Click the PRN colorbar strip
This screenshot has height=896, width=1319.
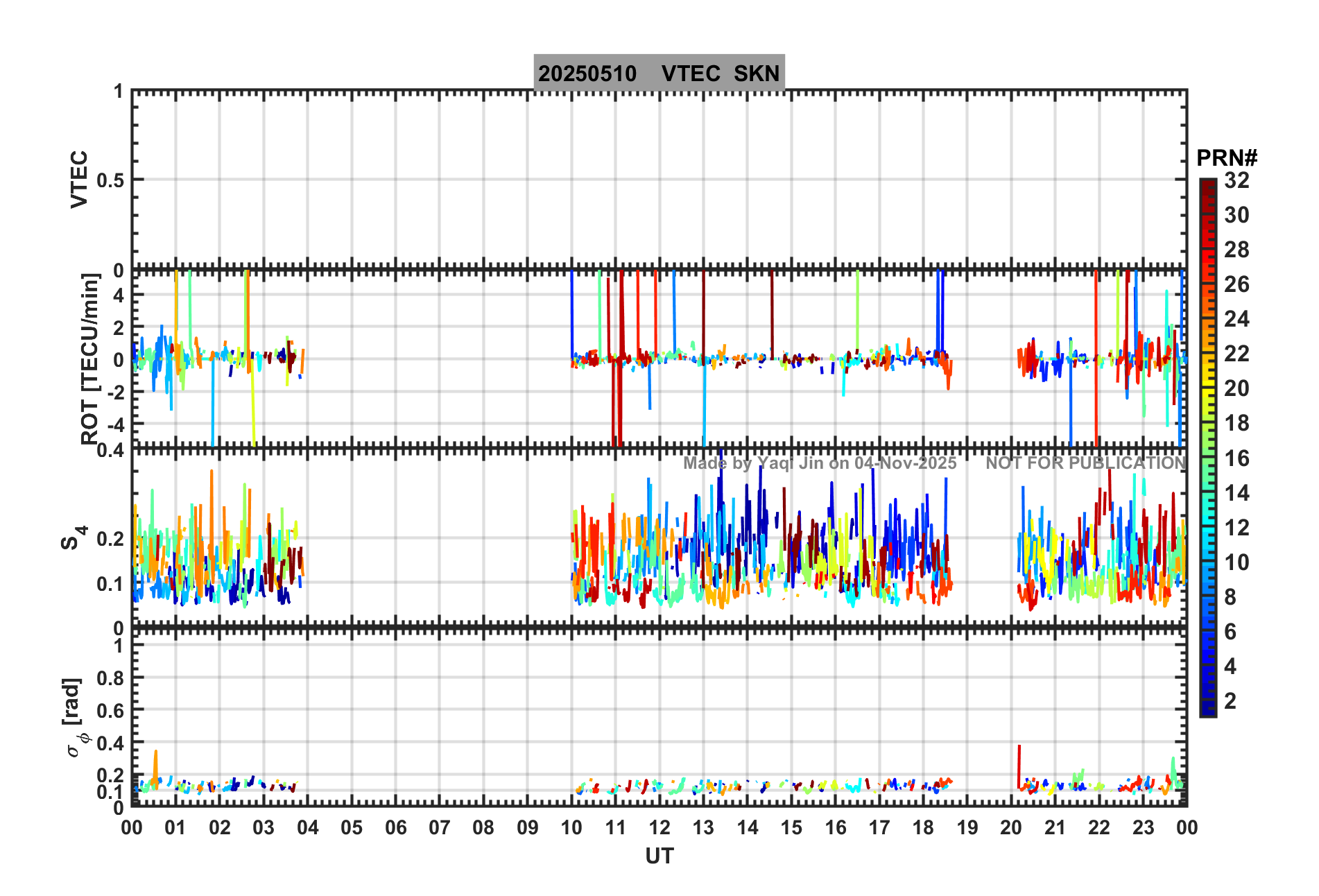pyautogui.click(x=1208, y=448)
